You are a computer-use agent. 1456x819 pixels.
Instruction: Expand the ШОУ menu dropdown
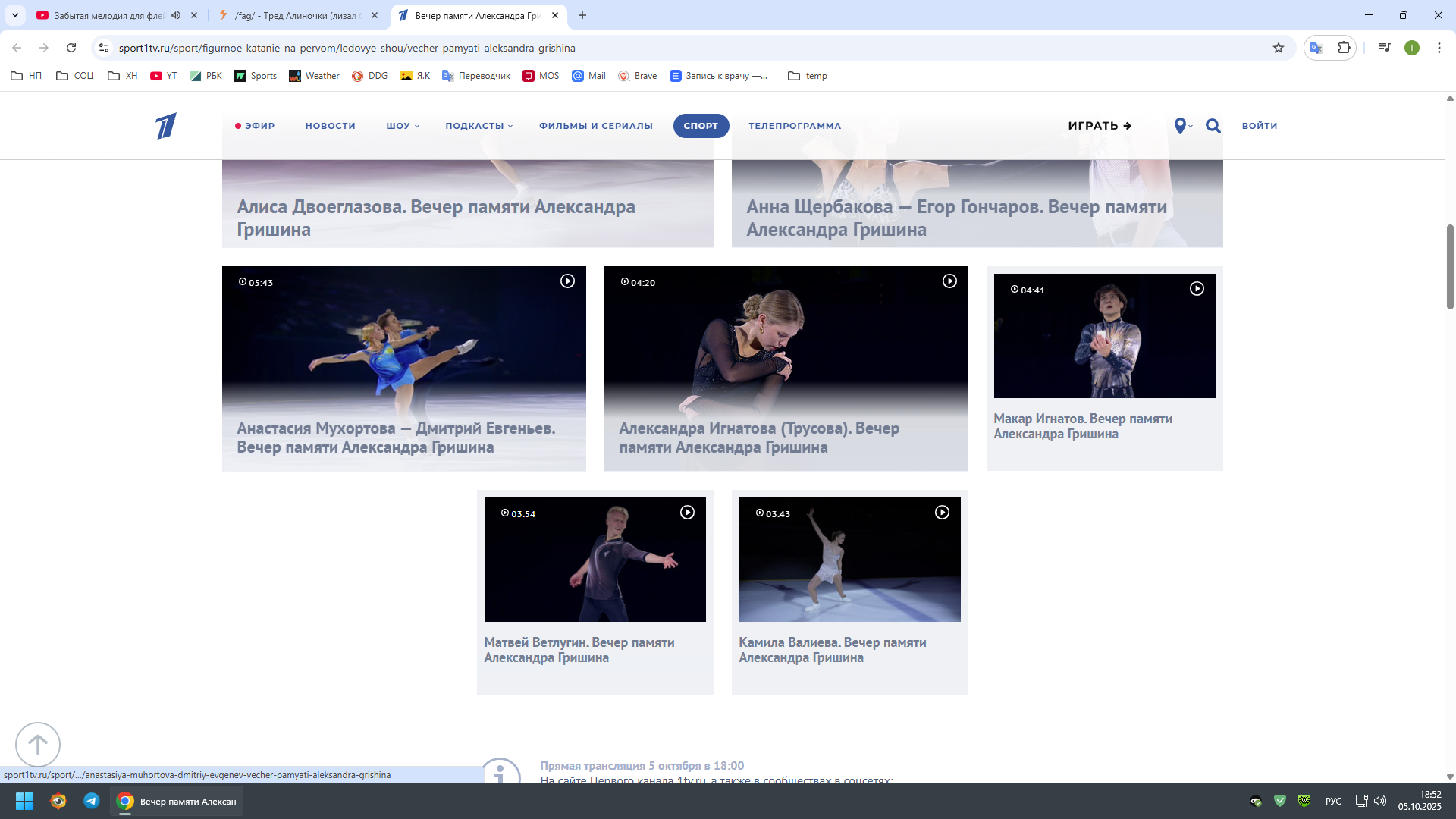(x=402, y=126)
